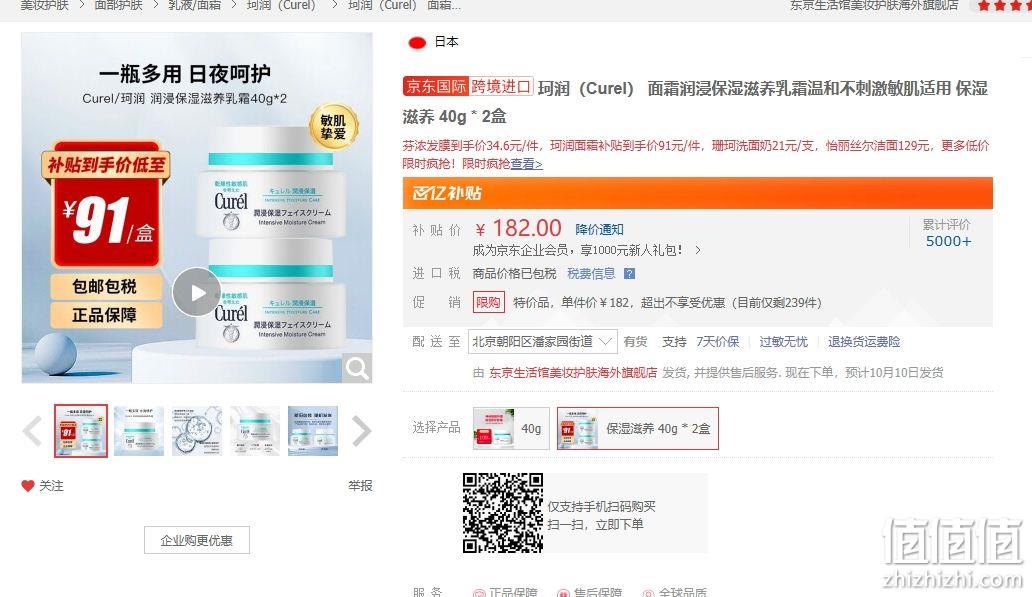This screenshot has width=1032, height=597.
Task: Click the 过敏无忧 service link
Action: 783,342
